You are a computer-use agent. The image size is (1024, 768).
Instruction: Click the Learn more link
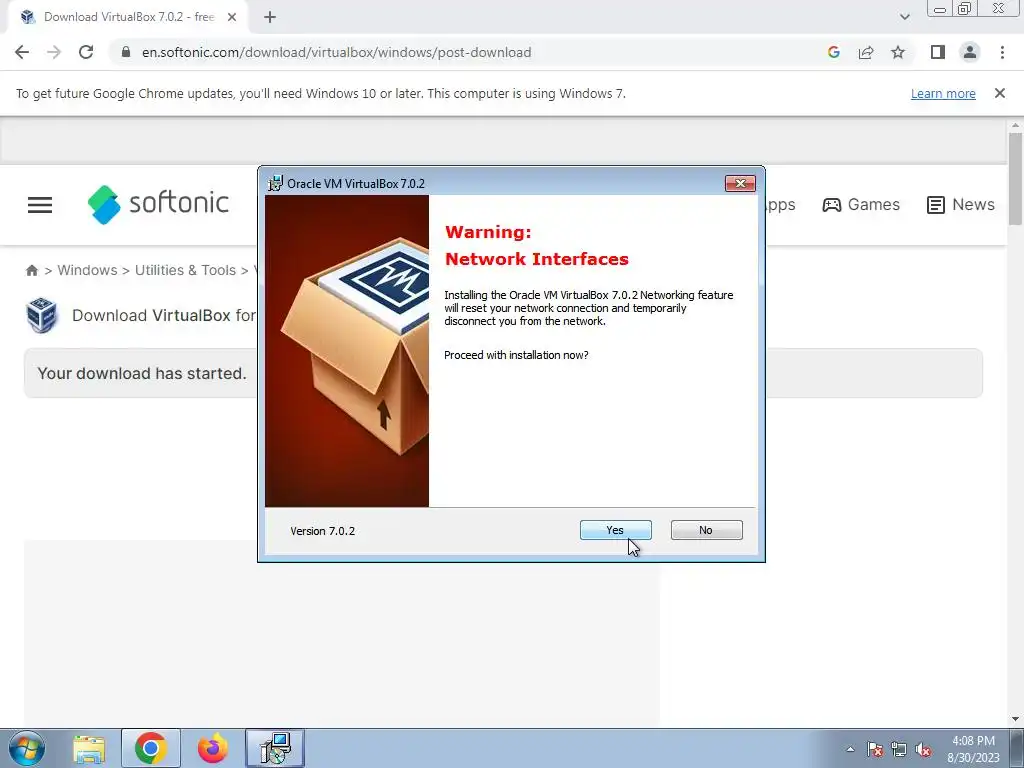tap(943, 93)
